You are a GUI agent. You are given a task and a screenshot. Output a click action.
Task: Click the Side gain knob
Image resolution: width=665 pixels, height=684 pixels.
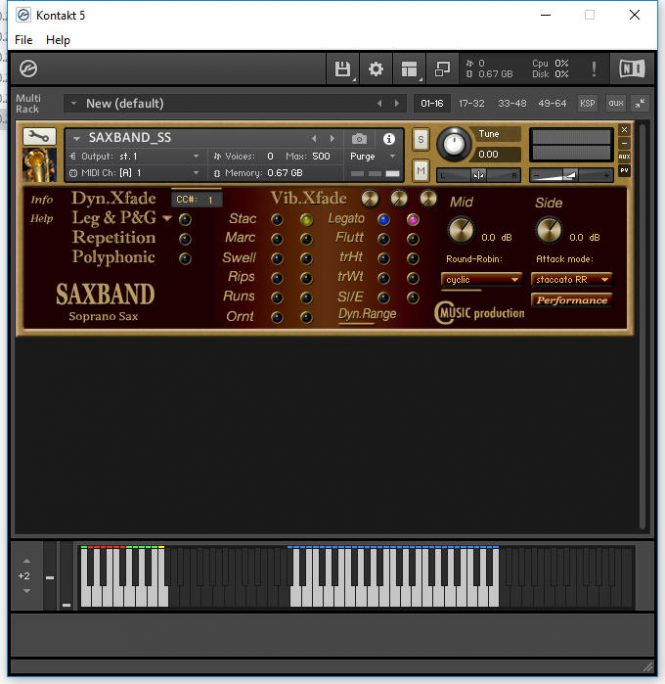click(x=549, y=230)
